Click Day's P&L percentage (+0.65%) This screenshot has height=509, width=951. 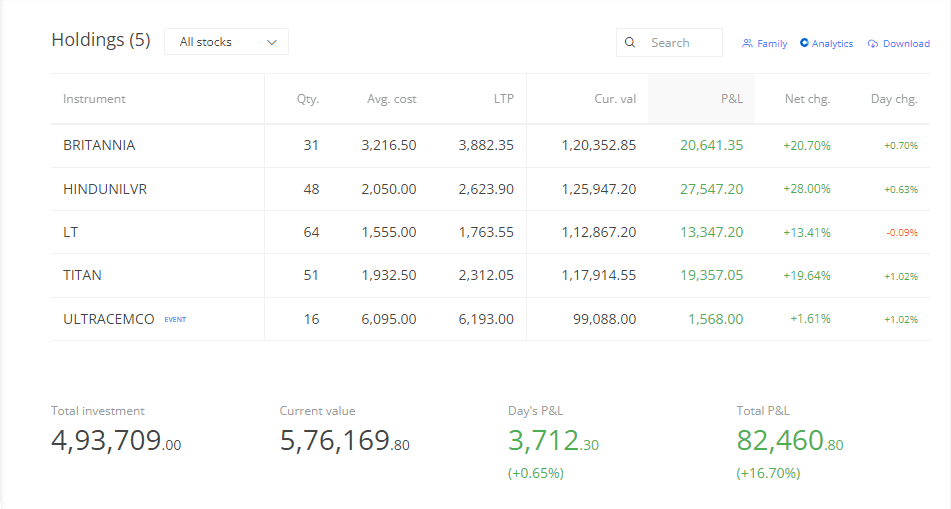click(536, 473)
